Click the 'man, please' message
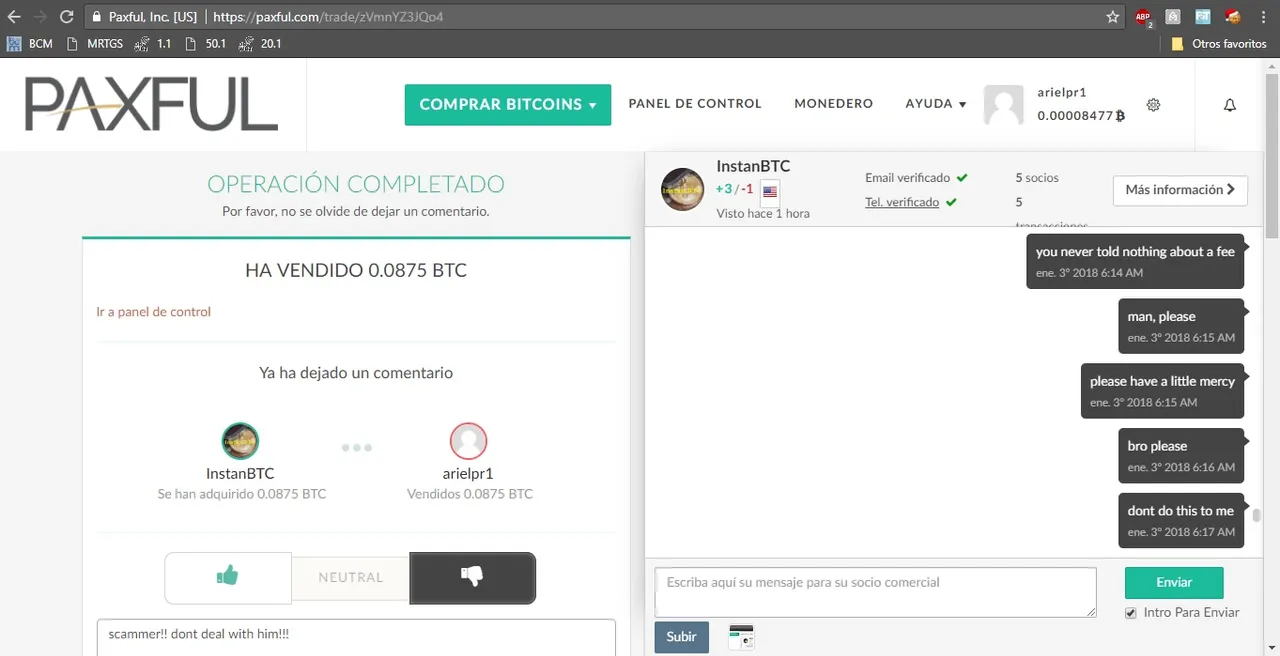The width and height of the screenshot is (1280, 656). point(1181,326)
